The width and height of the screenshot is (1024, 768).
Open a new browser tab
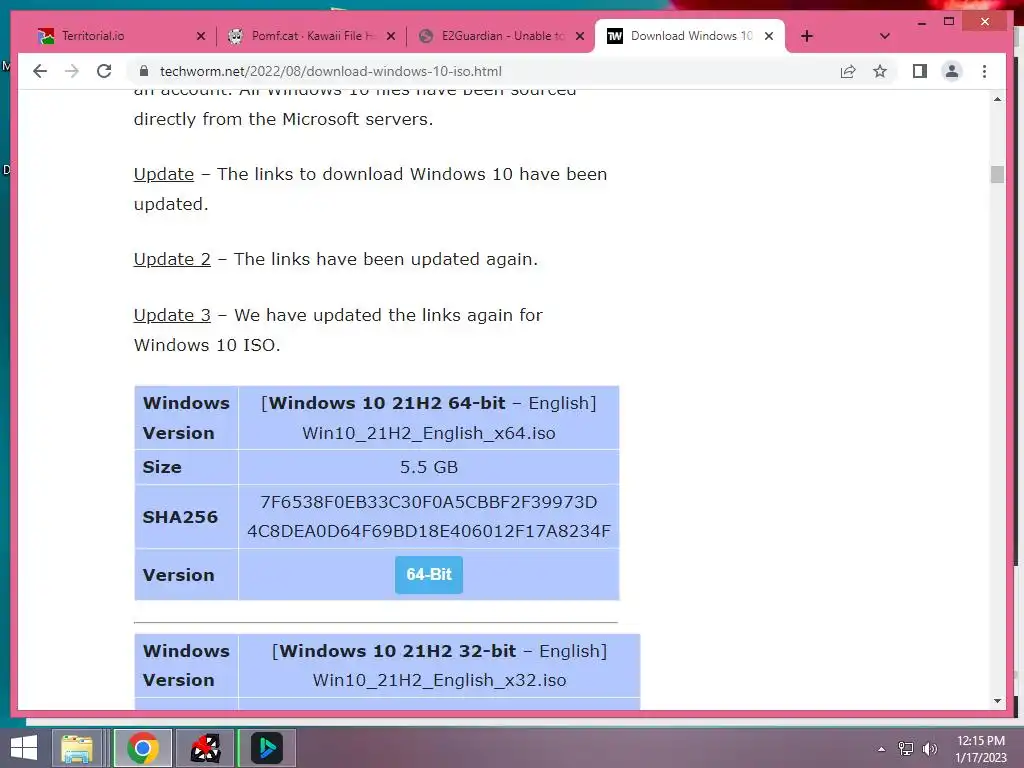tap(807, 36)
